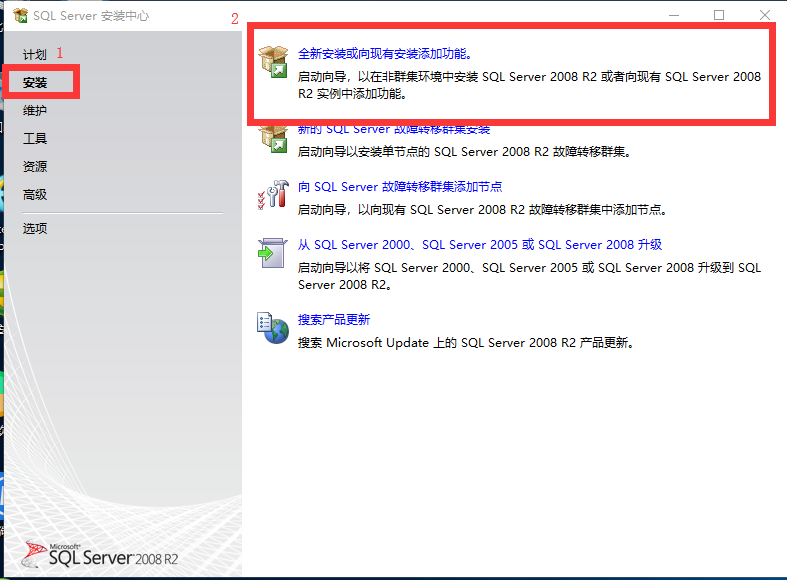Image resolution: width=787 pixels, height=580 pixels.
Task: Click the upgrade from SQL Server 2000 link
Action: coord(480,244)
